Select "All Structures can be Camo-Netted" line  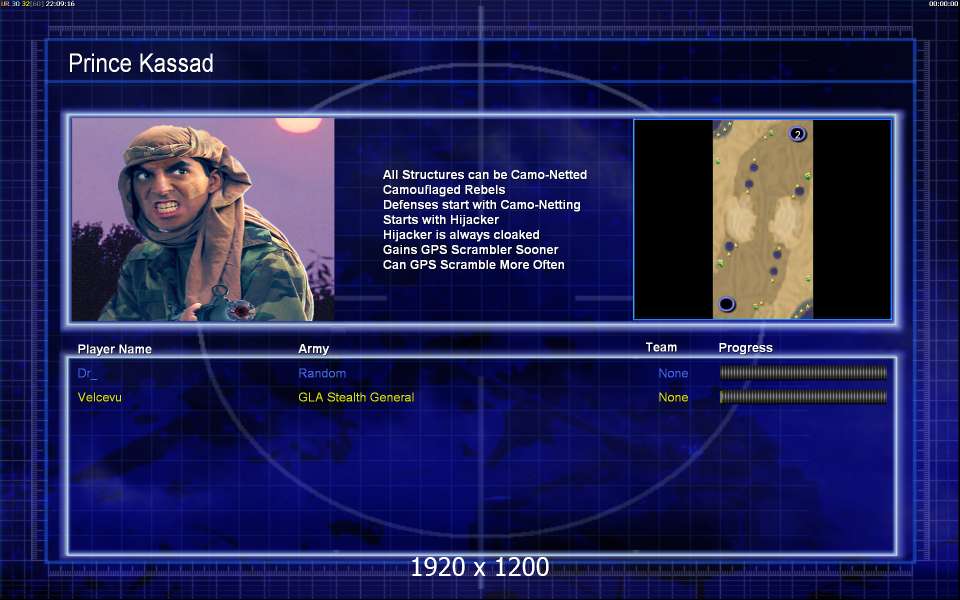tap(485, 174)
